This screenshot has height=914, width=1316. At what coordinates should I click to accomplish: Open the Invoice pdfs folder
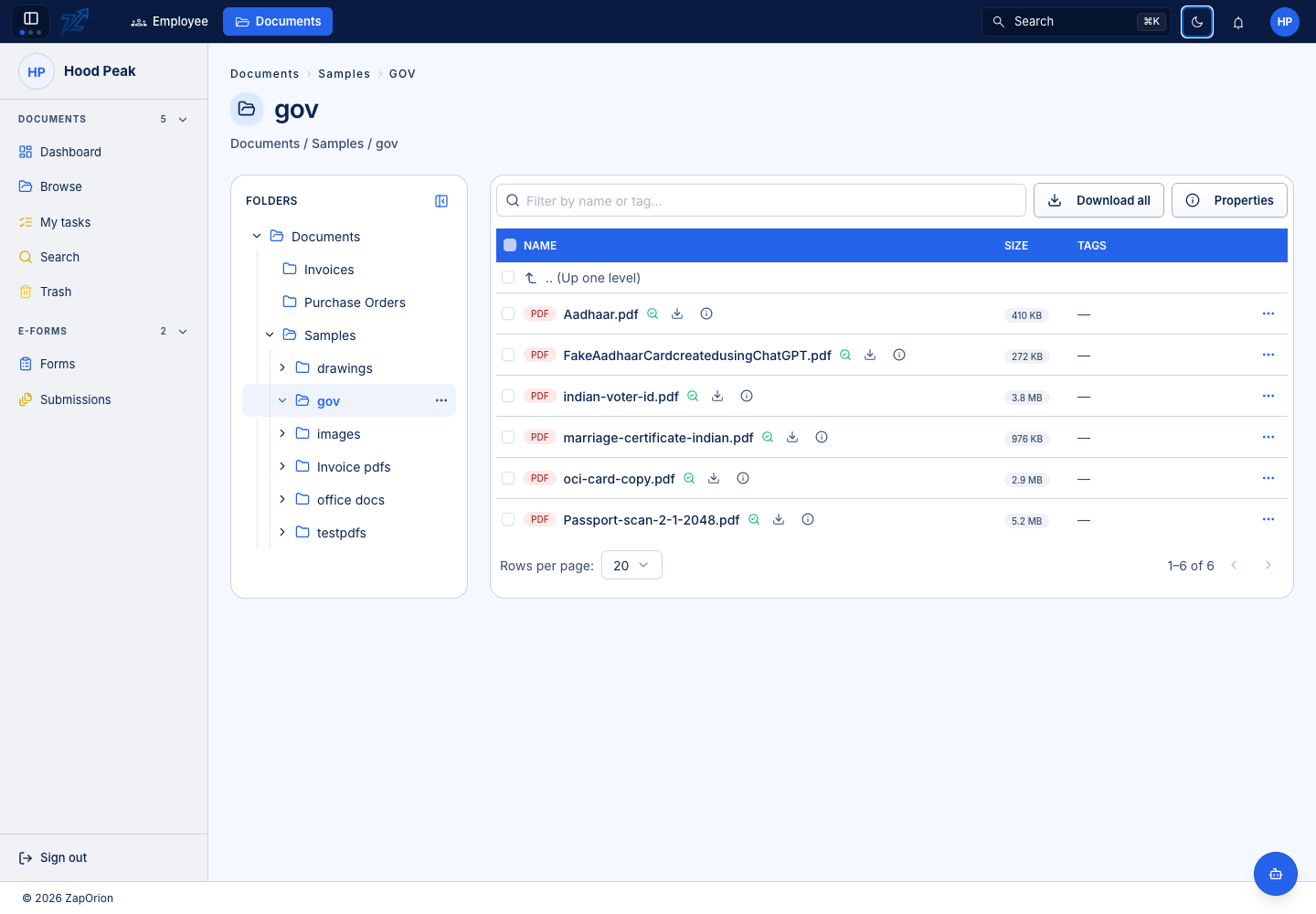(354, 467)
